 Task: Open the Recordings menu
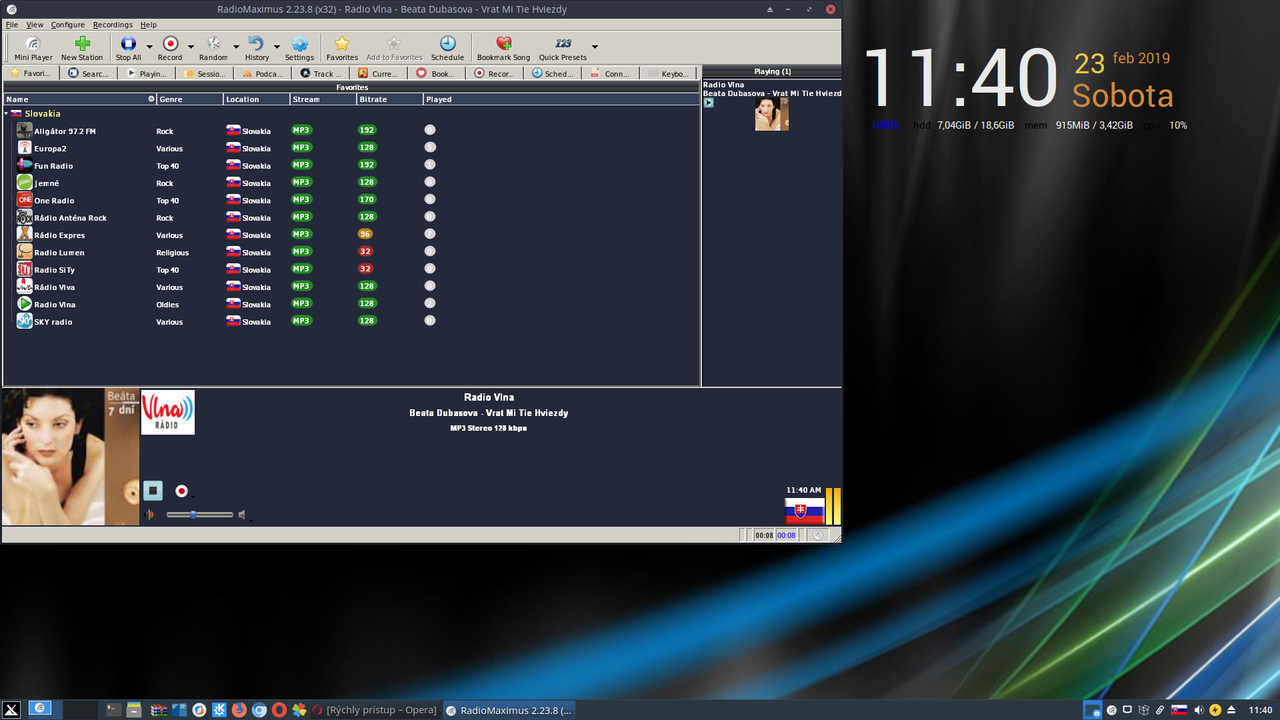tap(112, 24)
